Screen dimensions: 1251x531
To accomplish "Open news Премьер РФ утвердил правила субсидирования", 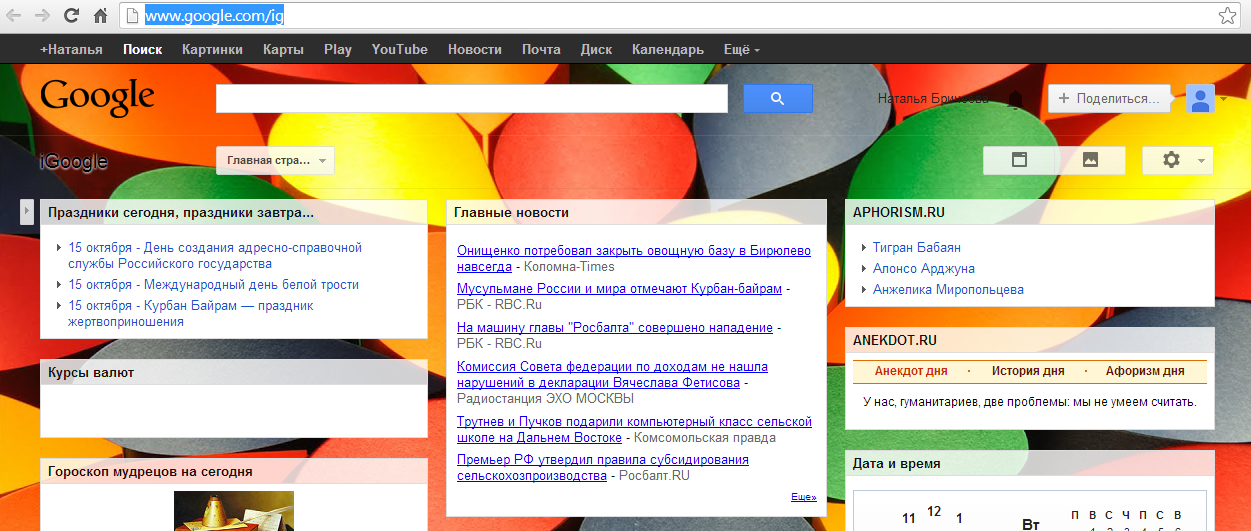I will (x=603, y=467).
